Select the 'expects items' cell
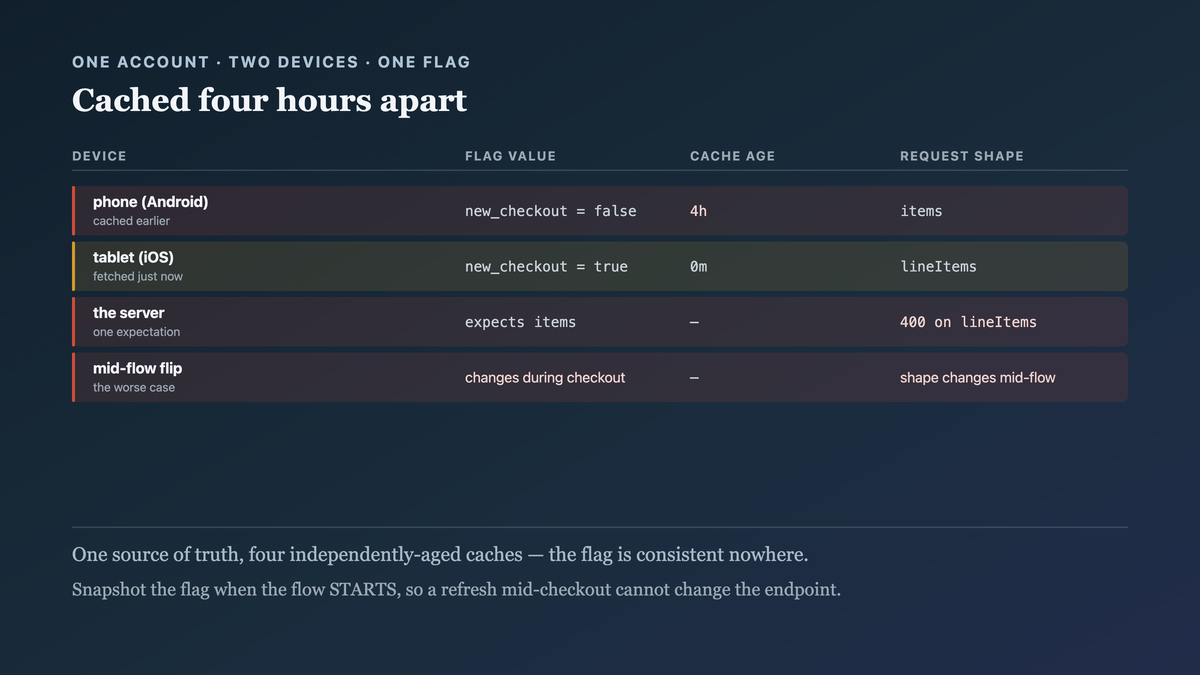1200x675 pixels. click(x=520, y=322)
